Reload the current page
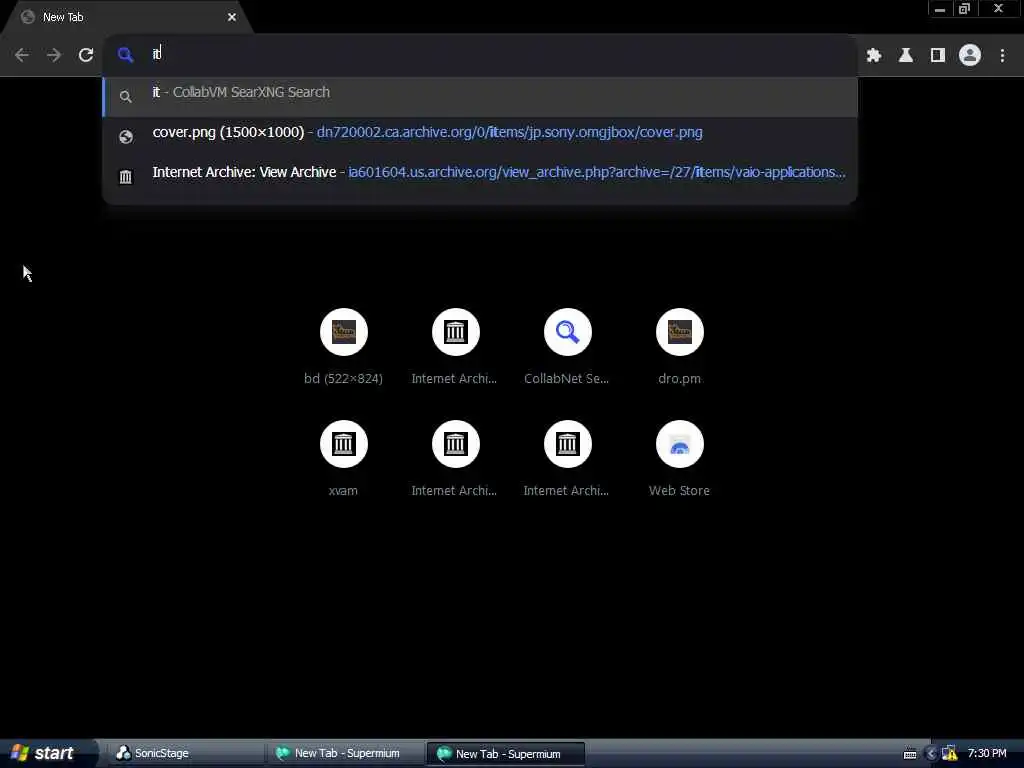The image size is (1024, 768). pyautogui.click(x=86, y=55)
